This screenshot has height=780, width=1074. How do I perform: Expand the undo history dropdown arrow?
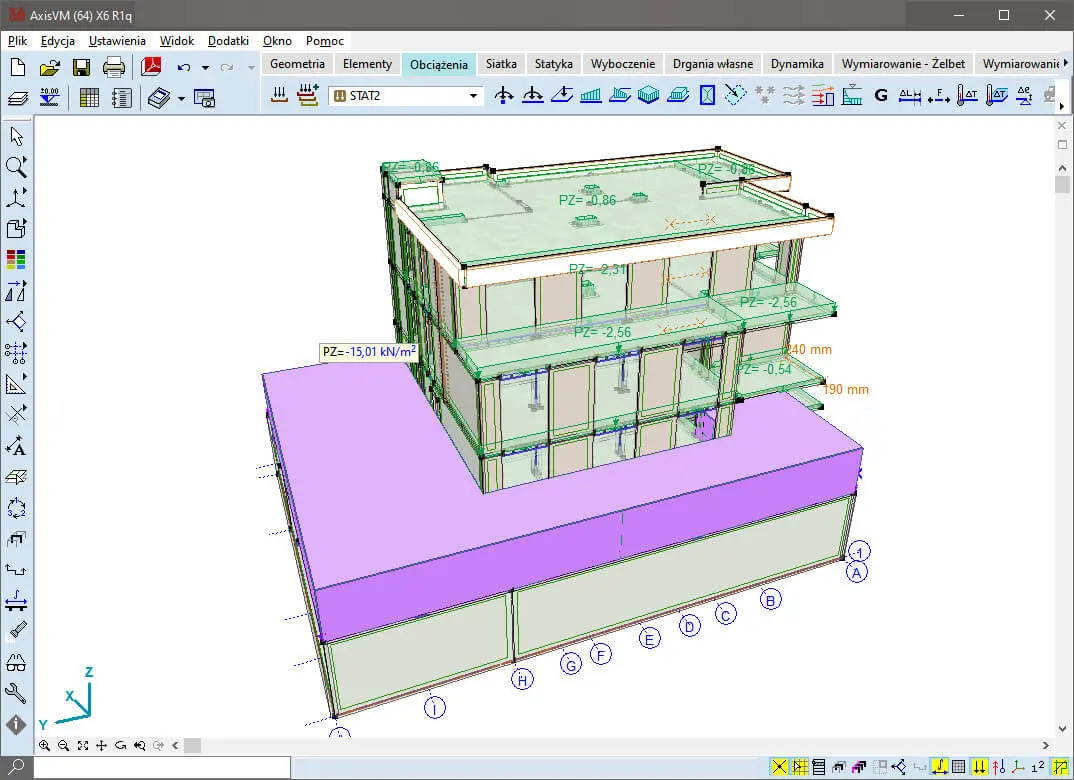coord(205,68)
